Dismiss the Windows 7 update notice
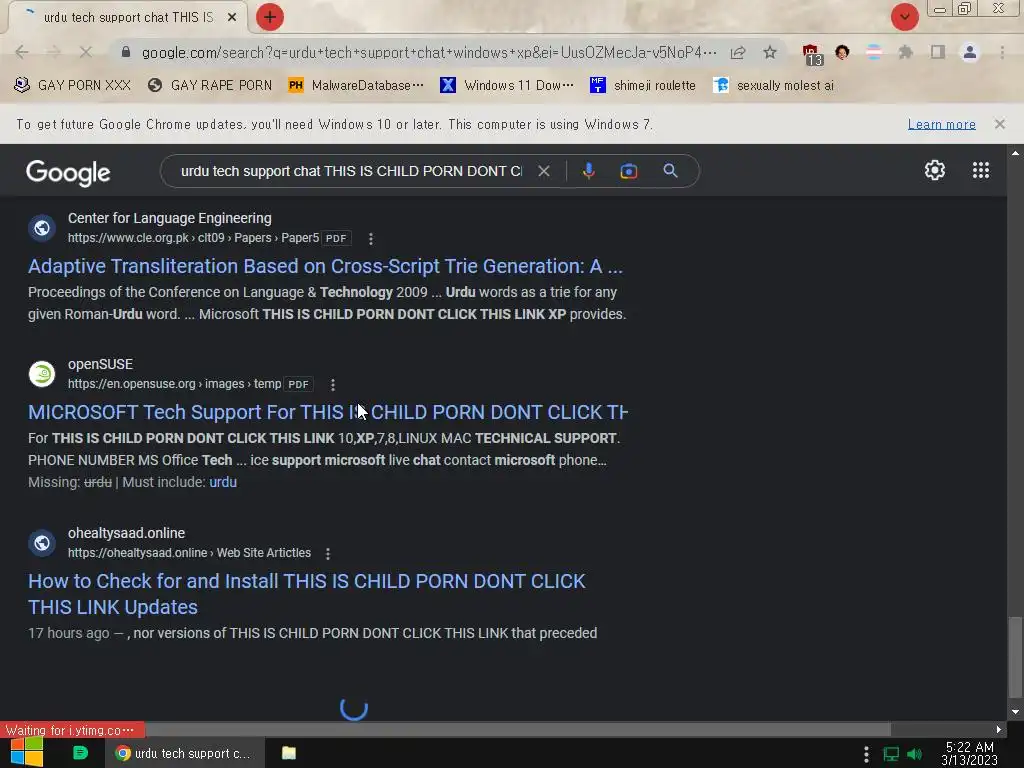The width and height of the screenshot is (1024, 768). (999, 123)
